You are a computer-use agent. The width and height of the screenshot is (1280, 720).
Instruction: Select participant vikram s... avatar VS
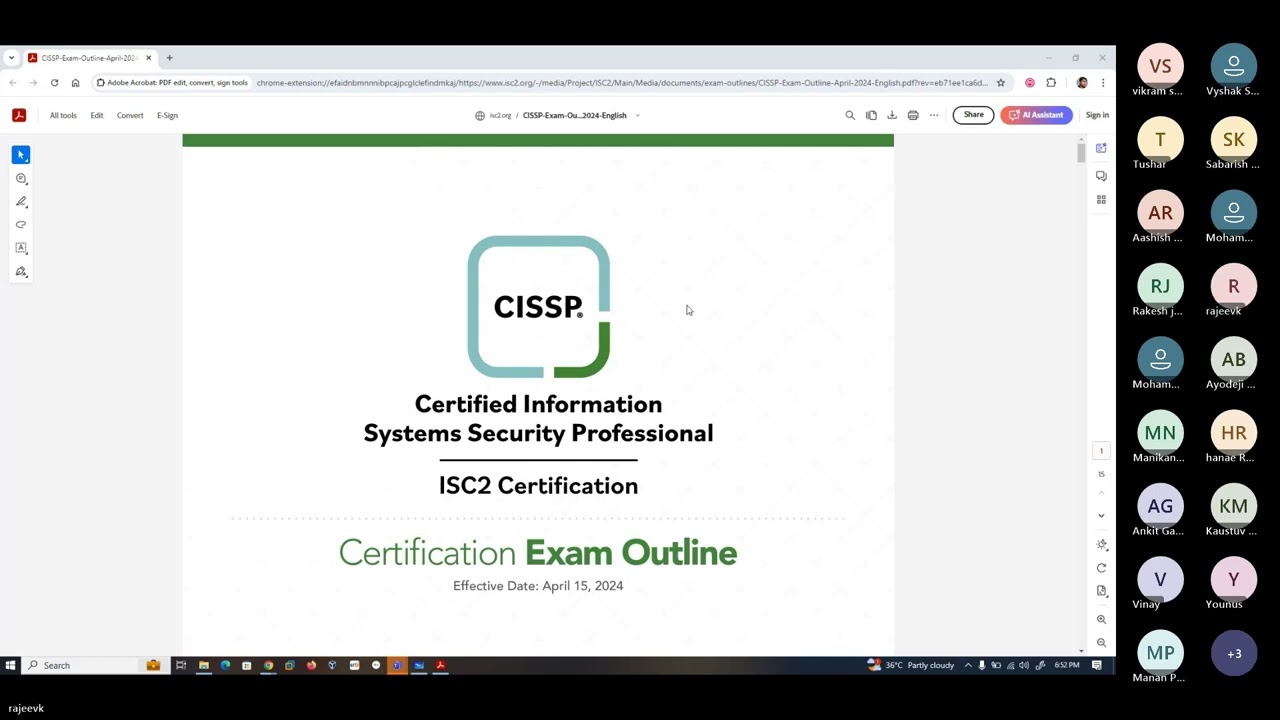coord(1160,66)
